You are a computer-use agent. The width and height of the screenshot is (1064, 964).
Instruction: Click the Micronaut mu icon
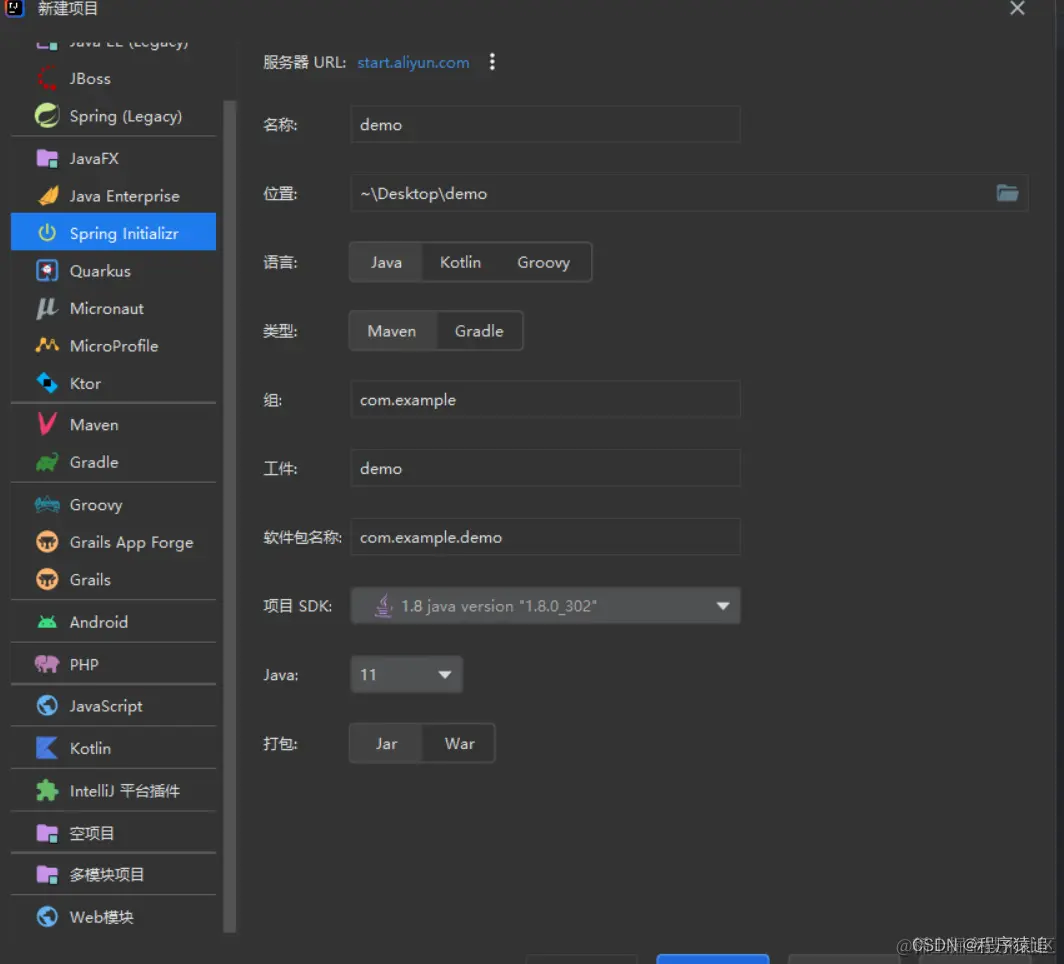click(47, 308)
